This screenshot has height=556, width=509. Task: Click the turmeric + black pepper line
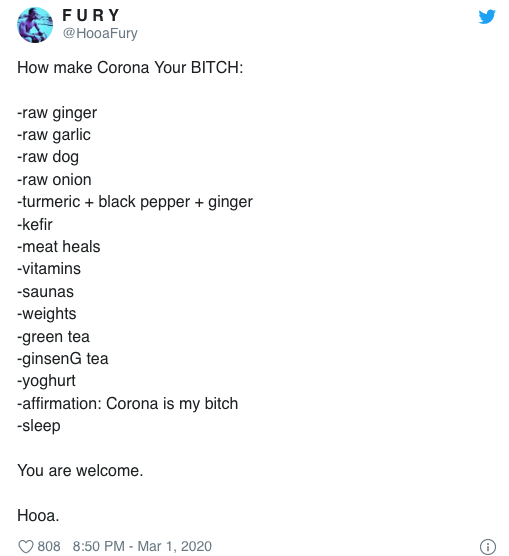135,202
